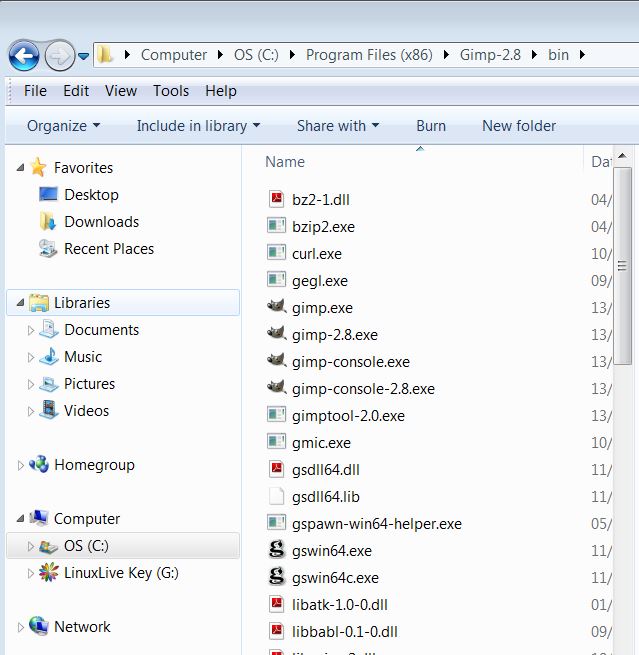Click the gsdll64.lib blank file icon

[276, 496]
